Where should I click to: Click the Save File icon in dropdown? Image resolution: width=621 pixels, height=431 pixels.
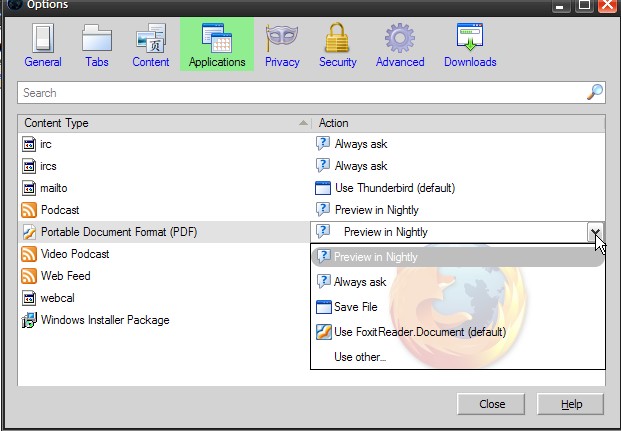click(324, 307)
